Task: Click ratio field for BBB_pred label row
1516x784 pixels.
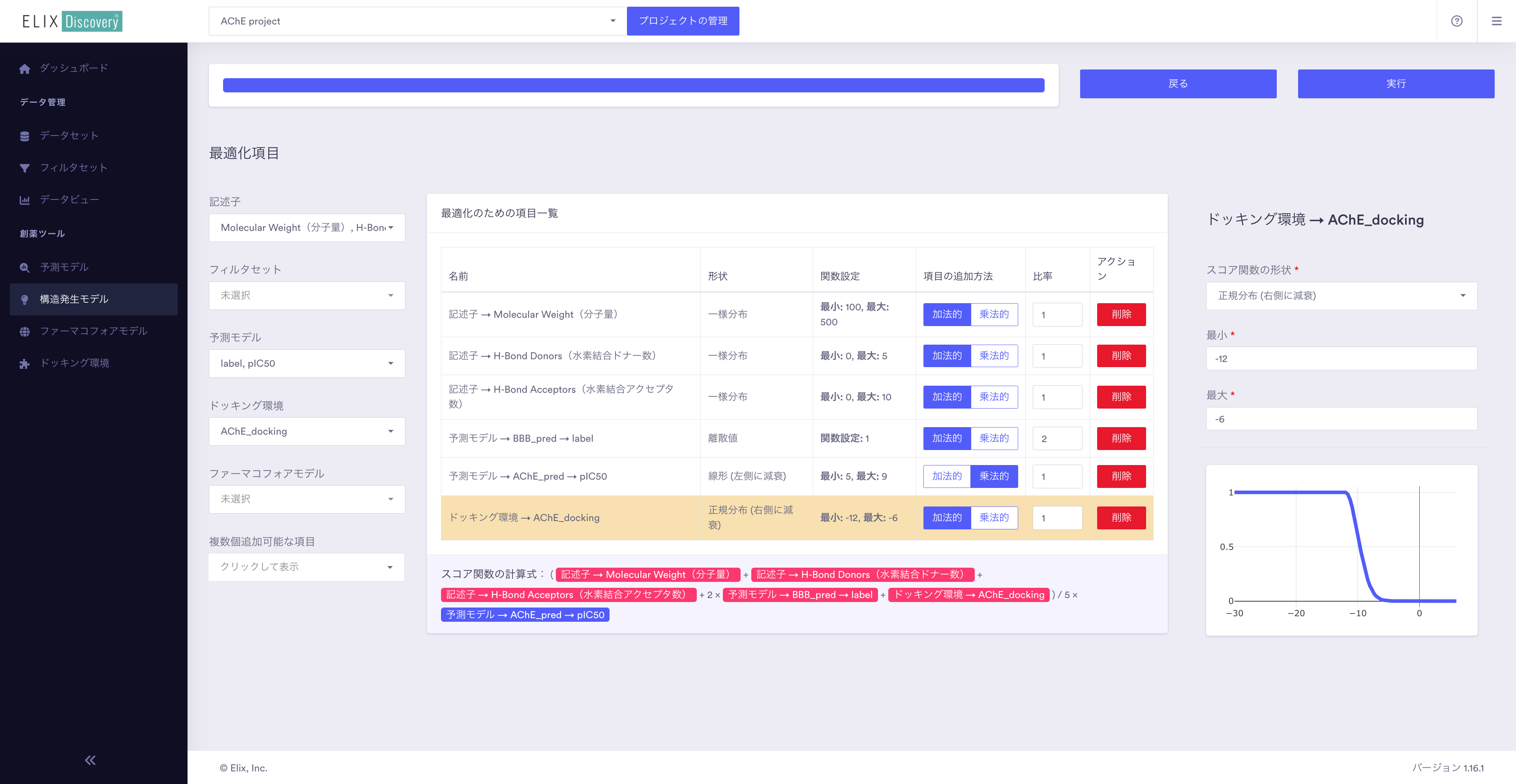Action: [x=1057, y=439]
